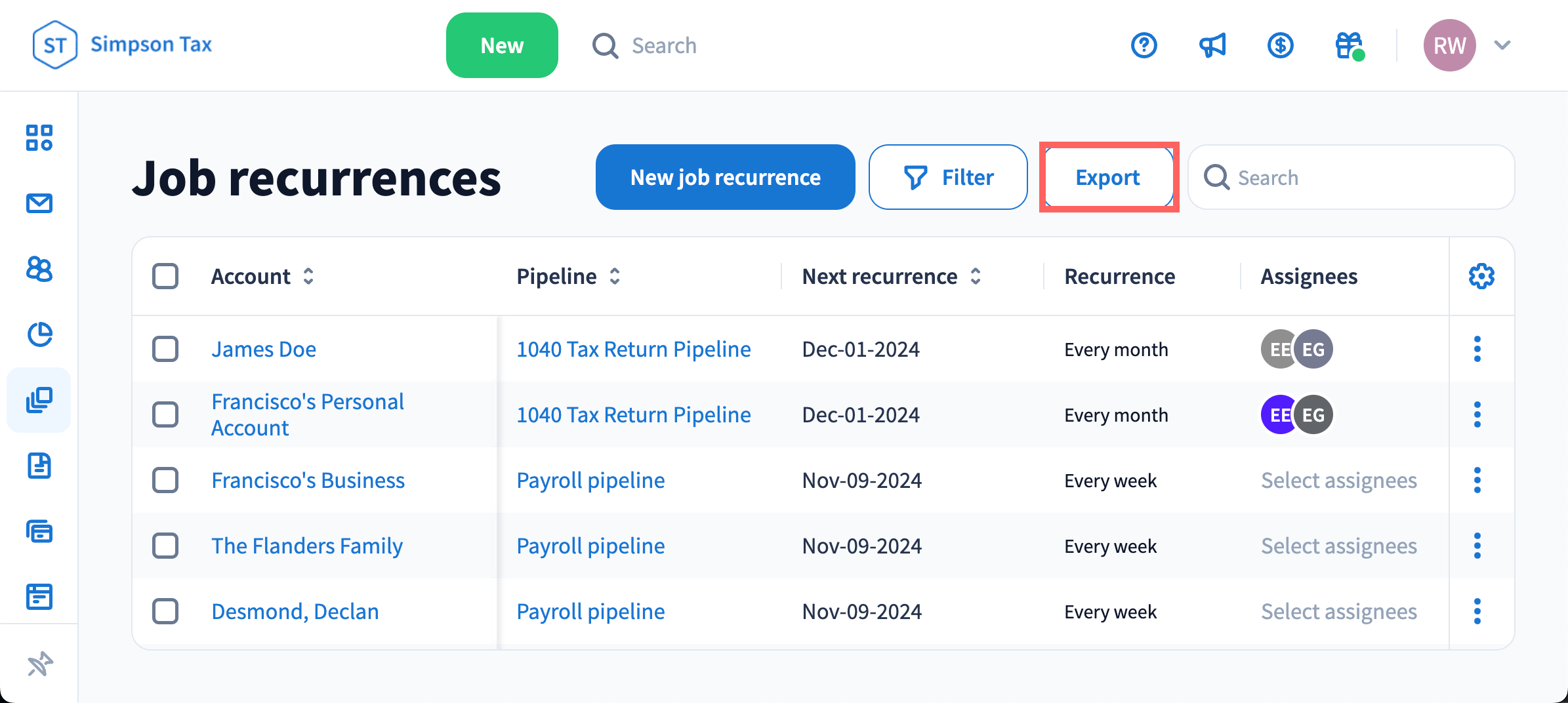Select The Flanders Family row checkbox

[165, 546]
